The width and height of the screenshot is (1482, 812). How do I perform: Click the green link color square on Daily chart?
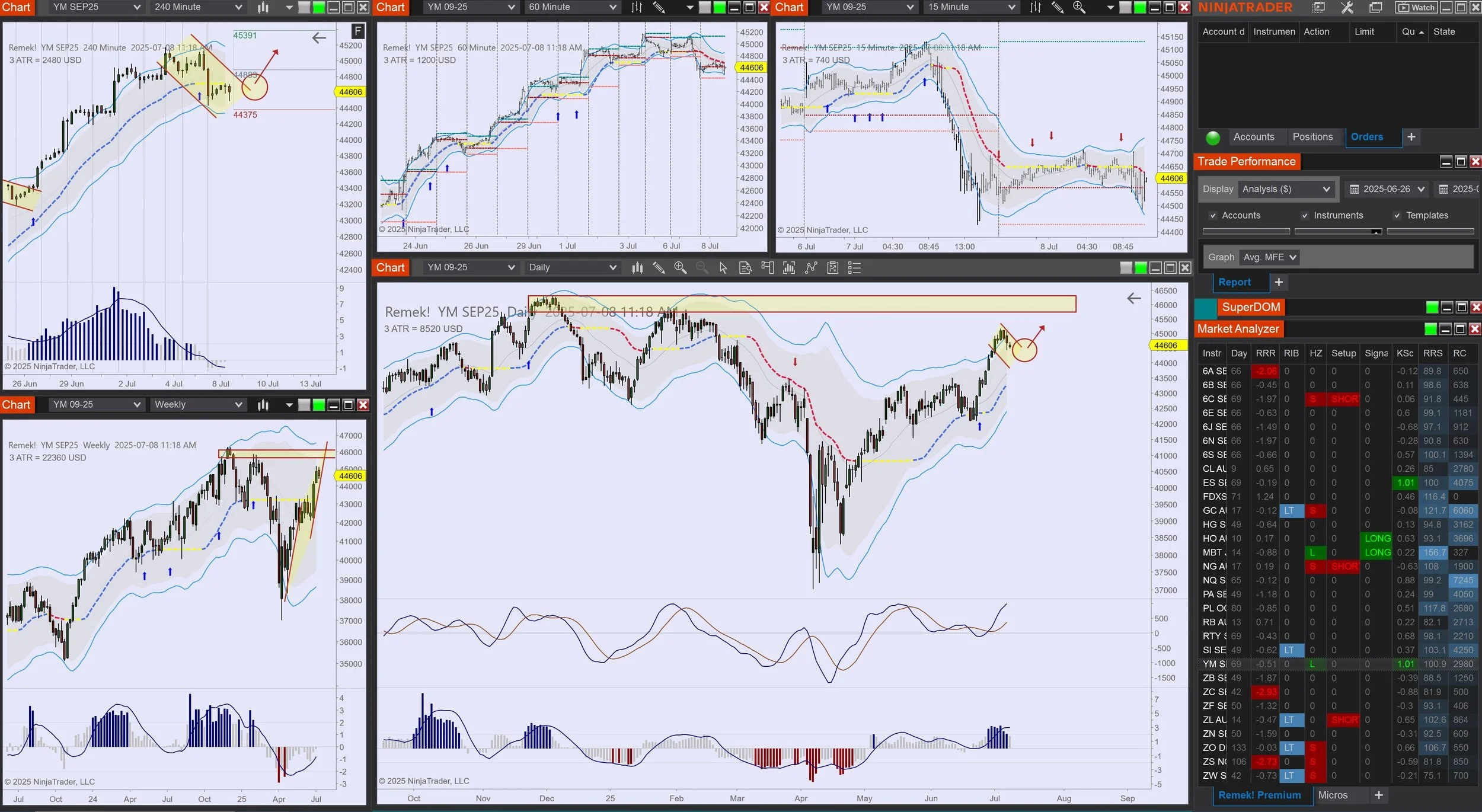point(1141,268)
